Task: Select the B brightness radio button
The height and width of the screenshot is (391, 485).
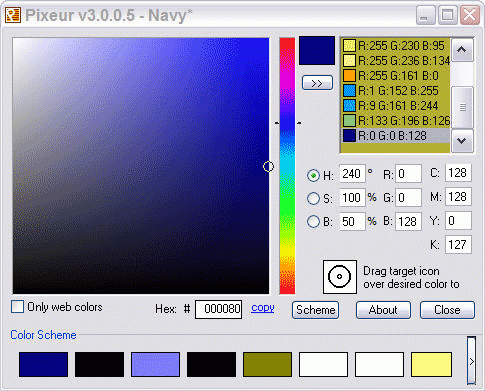Action: (313, 222)
